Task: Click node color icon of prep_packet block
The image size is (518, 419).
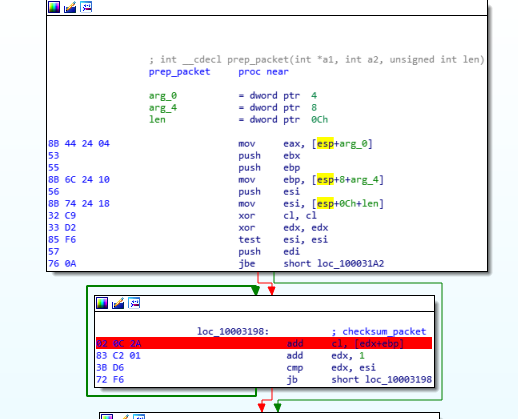Action: pyautogui.click(x=54, y=7)
